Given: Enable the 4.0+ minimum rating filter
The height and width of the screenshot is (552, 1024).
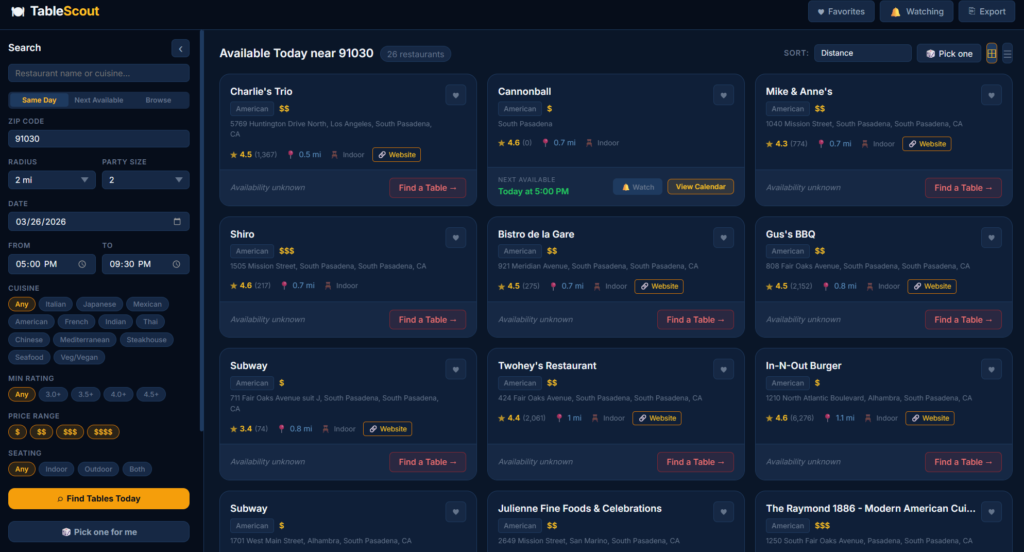Looking at the screenshot, I should pyautogui.click(x=119, y=394).
